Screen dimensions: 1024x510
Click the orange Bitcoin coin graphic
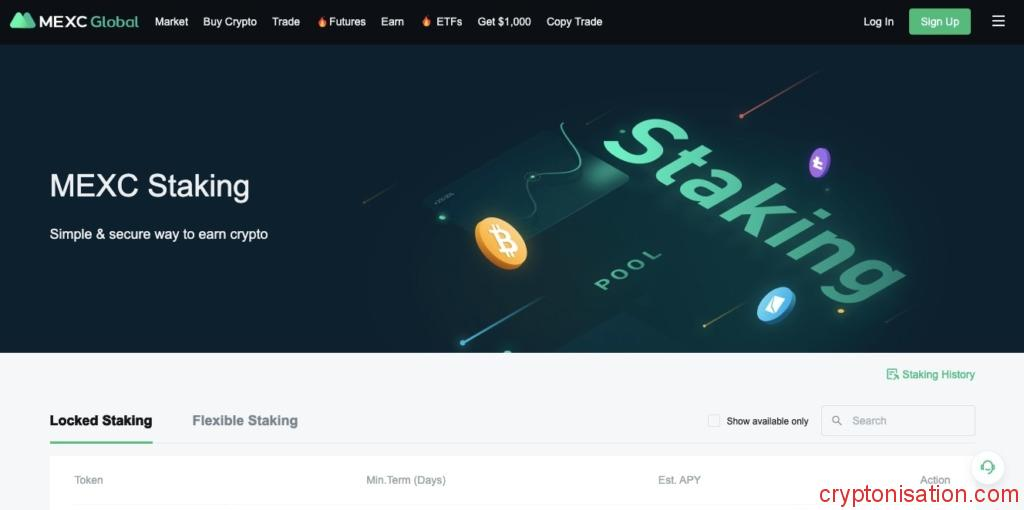pos(501,243)
